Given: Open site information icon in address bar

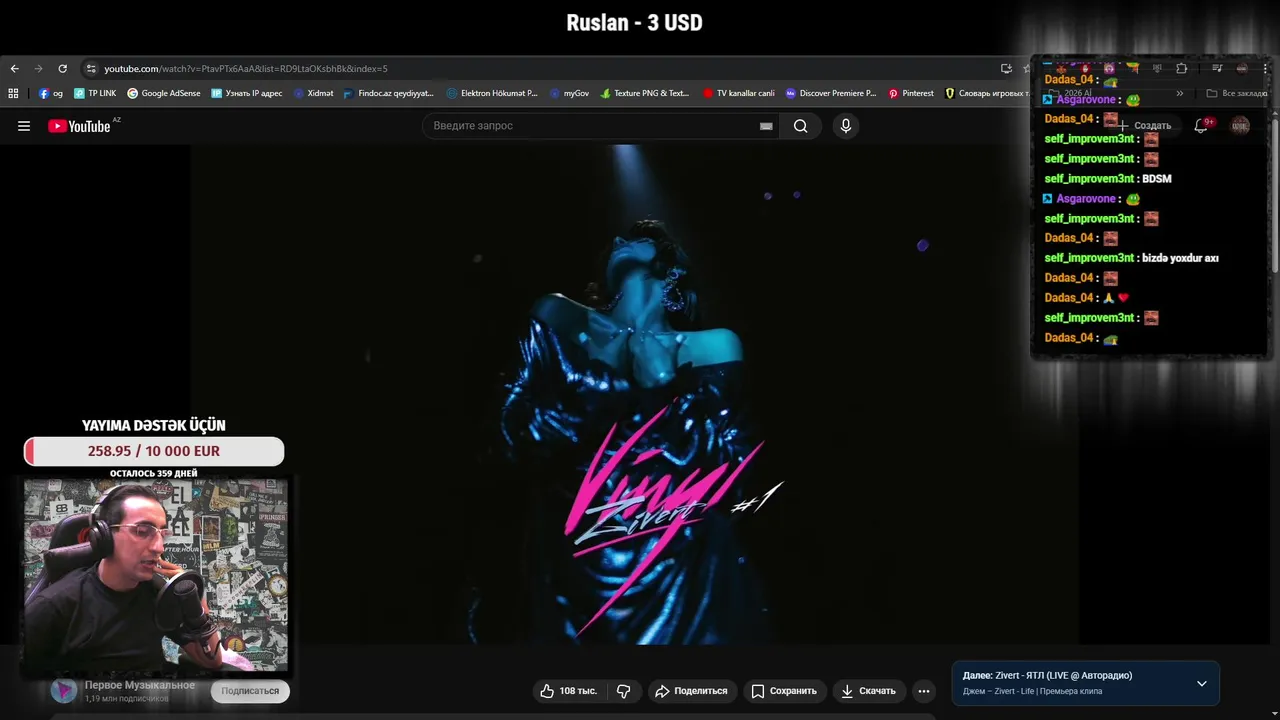Looking at the screenshot, I should (91, 68).
